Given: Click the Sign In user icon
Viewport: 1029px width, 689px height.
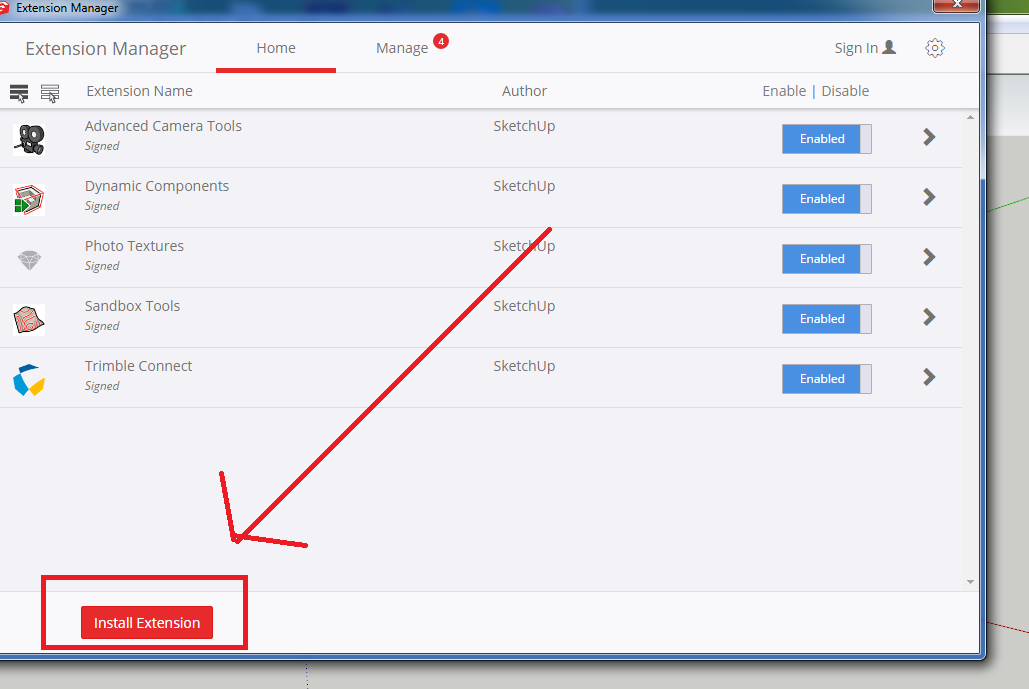Looking at the screenshot, I should pyautogui.click(x=891, y=47).
